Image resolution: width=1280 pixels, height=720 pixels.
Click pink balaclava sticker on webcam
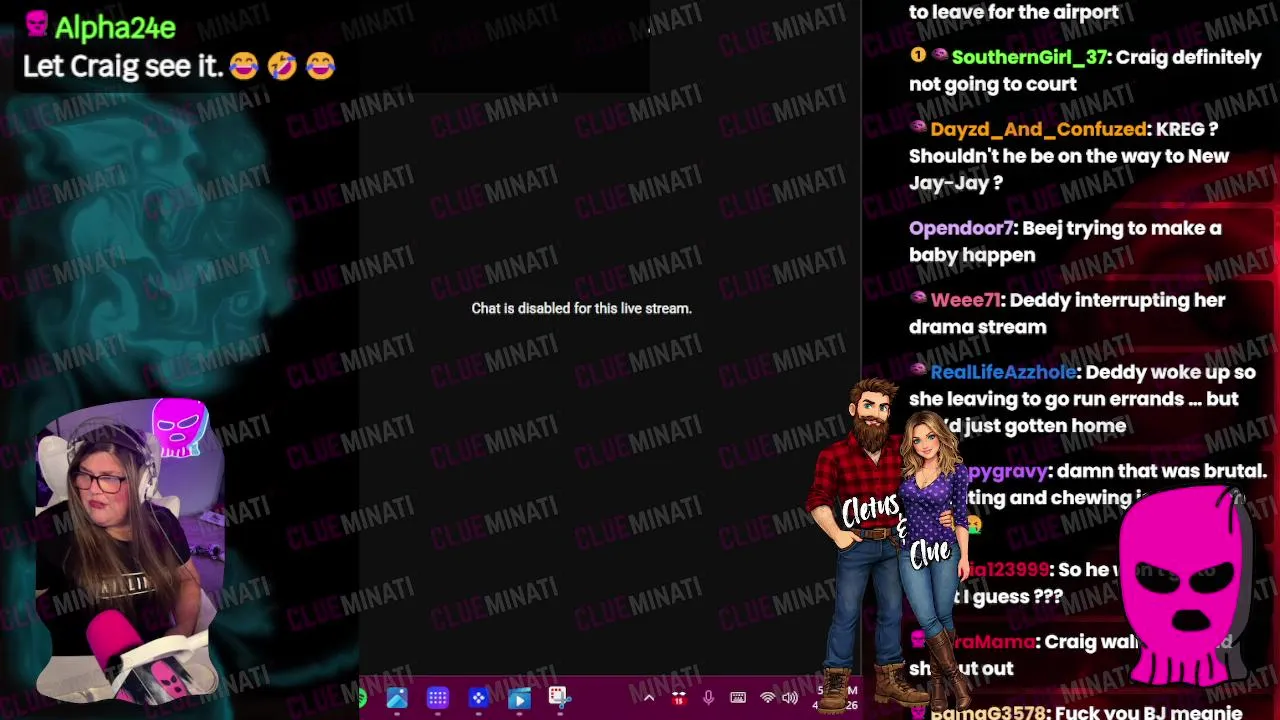click(179, 427)
